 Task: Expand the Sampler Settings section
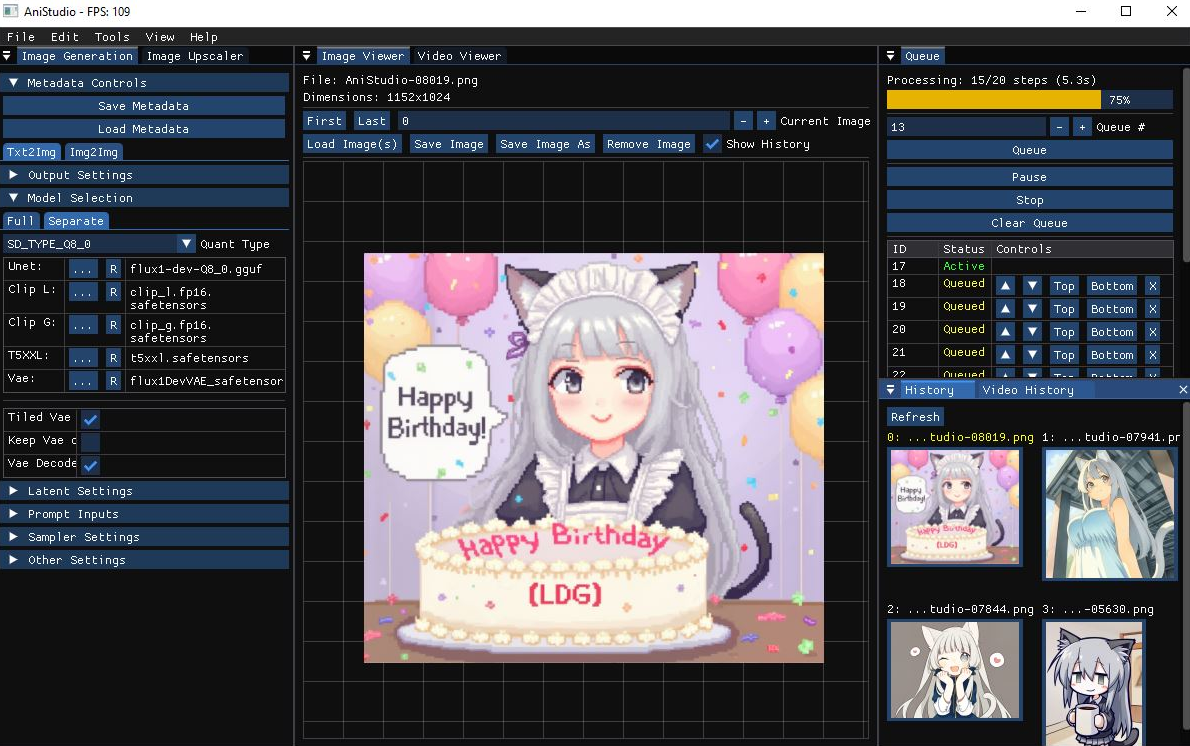(145, 537)
